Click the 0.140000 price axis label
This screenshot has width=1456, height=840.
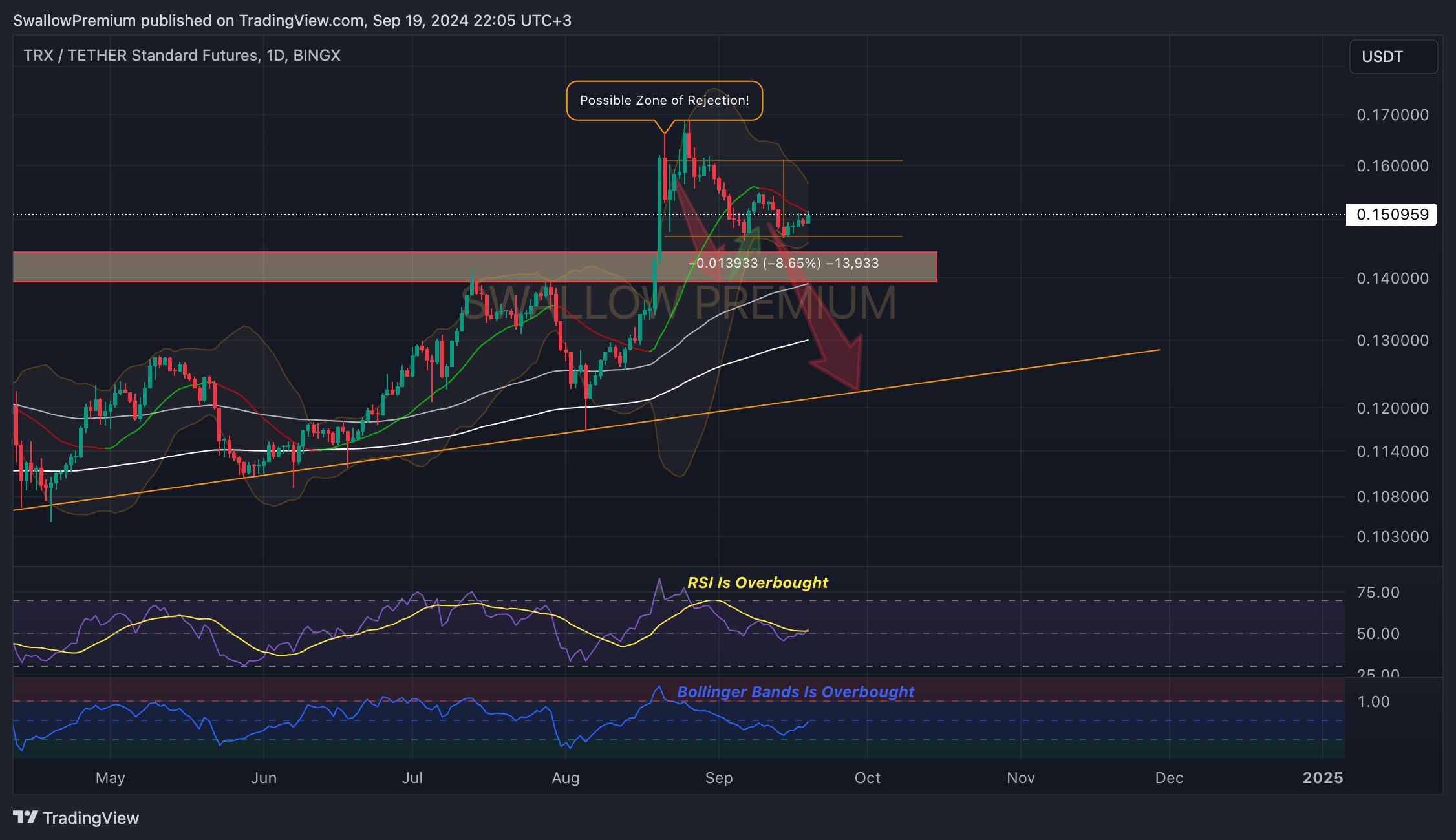(1393, 278)
